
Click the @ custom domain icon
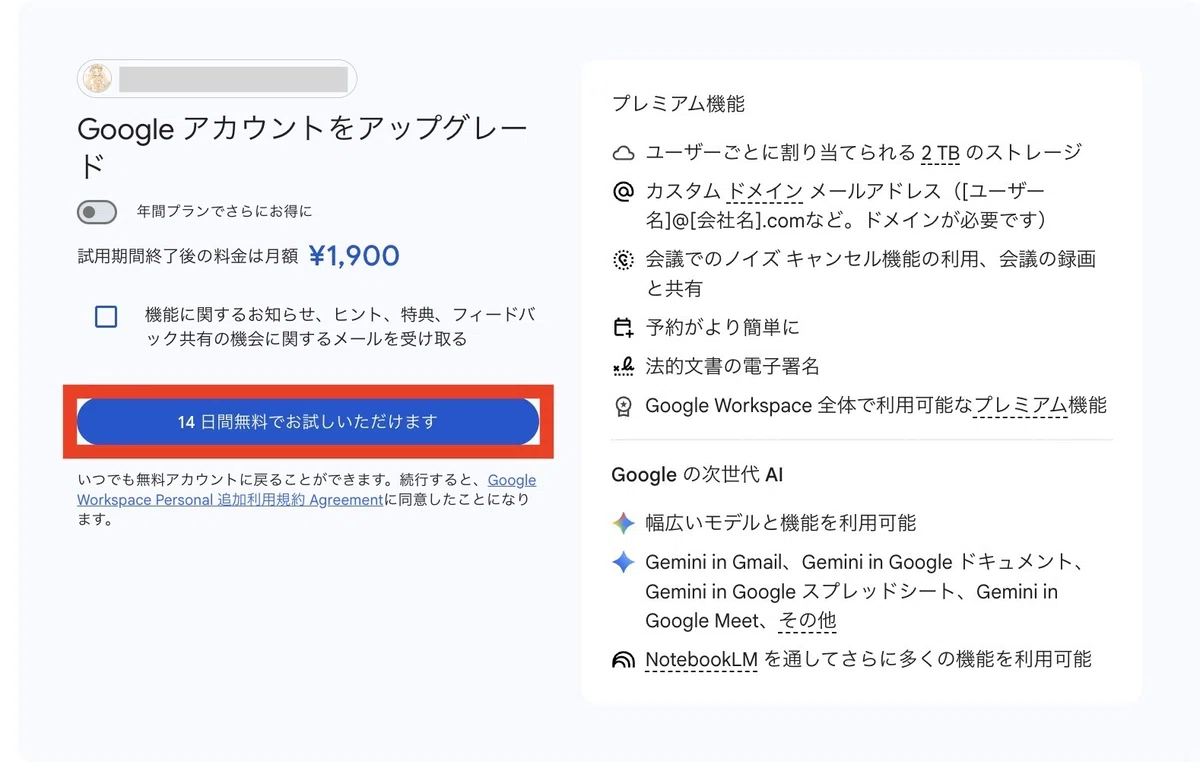(623, 191)
